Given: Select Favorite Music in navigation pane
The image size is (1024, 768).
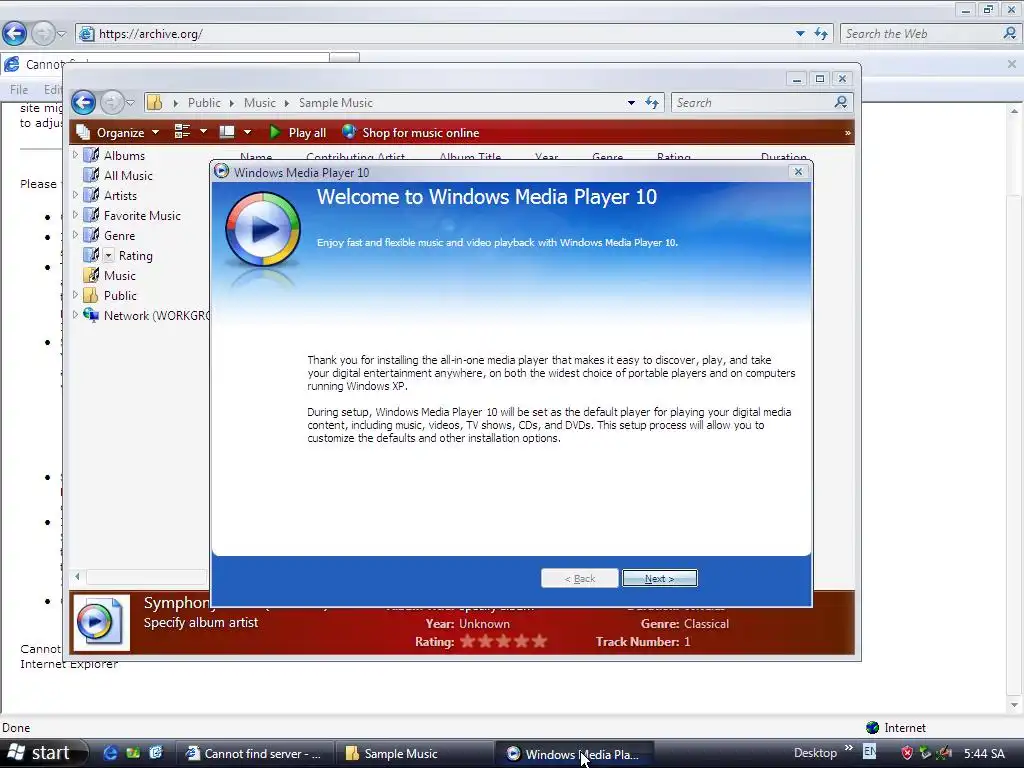Looking at the screenshot, I should (x=142, y=216).
